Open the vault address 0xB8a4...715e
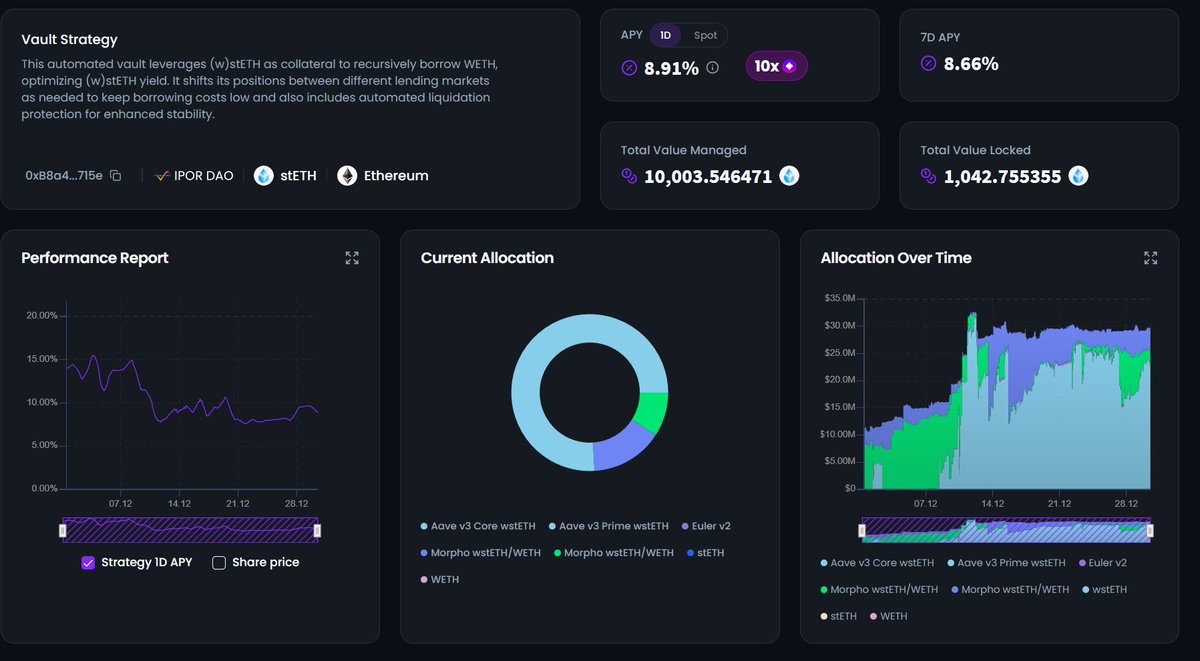 pos(62,174)
